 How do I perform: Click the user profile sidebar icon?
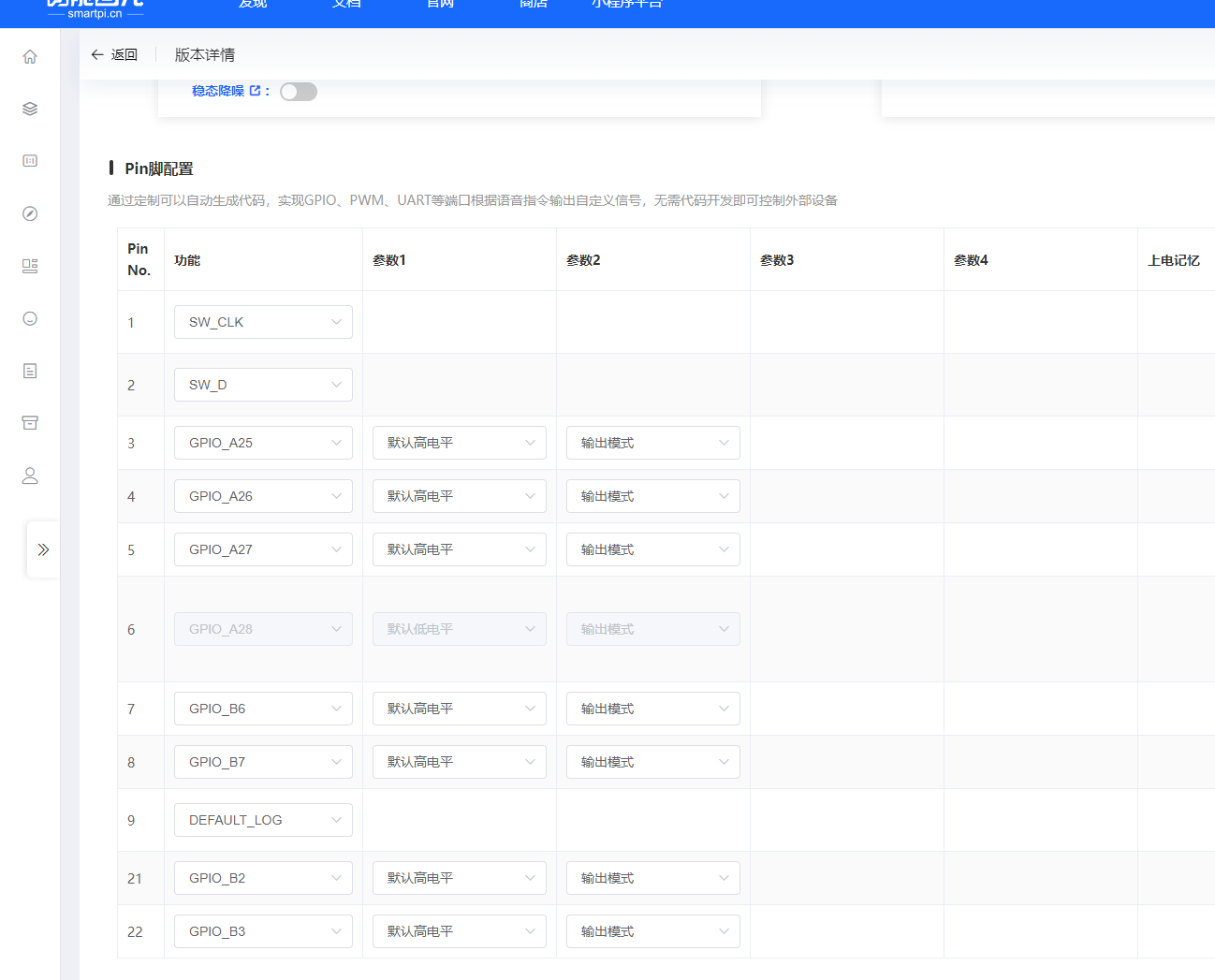pyautogui.click(x=30, y=475)
